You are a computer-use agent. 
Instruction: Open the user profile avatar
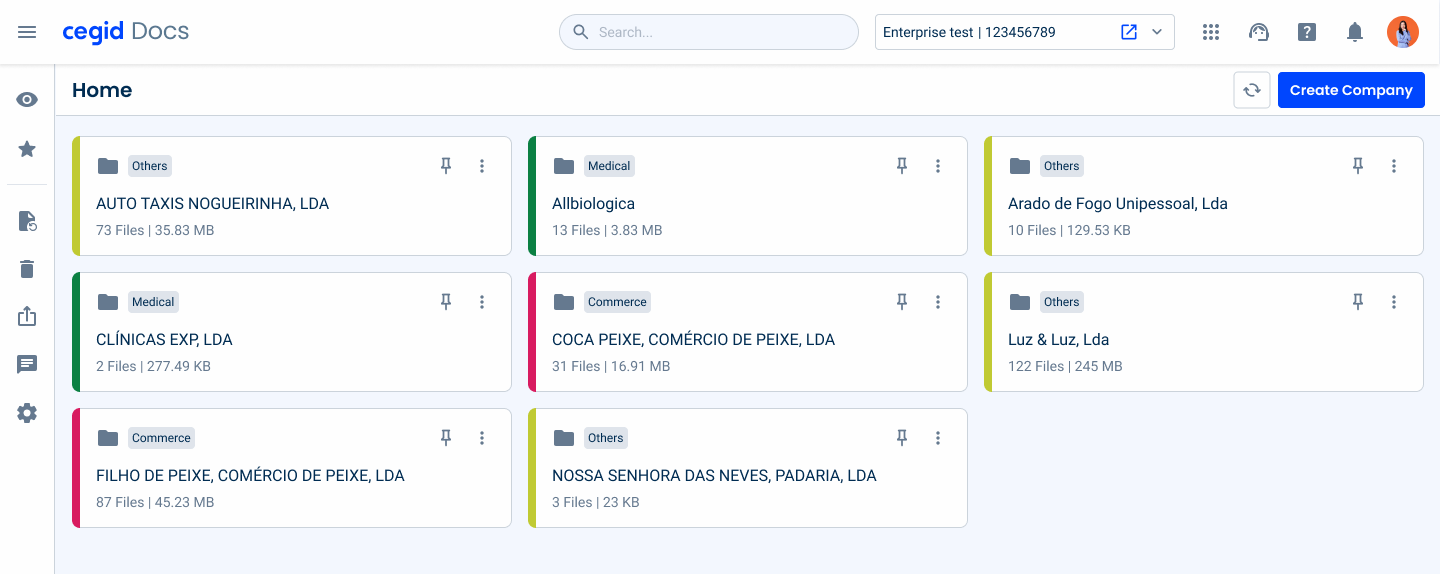[1403, 32]
